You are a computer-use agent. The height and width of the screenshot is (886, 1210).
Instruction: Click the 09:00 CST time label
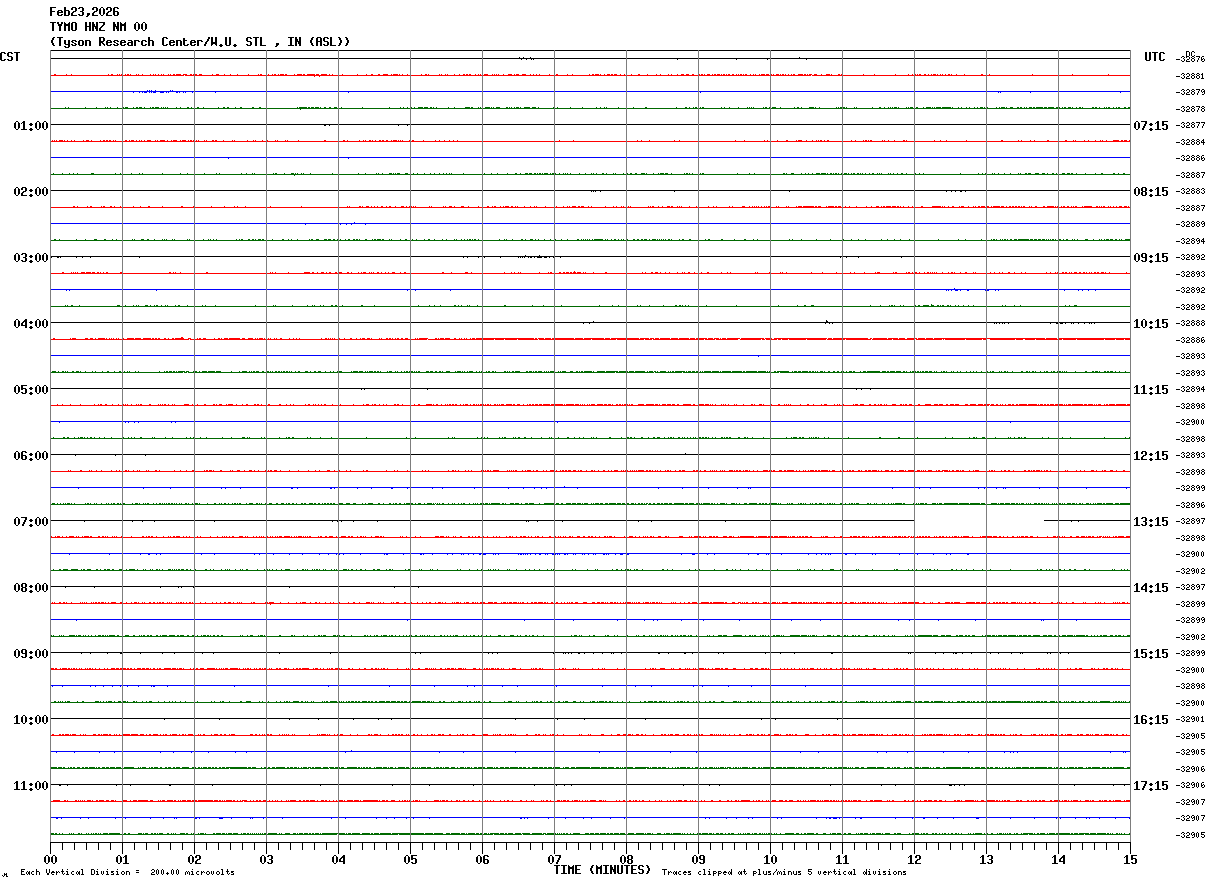[31, 654]
